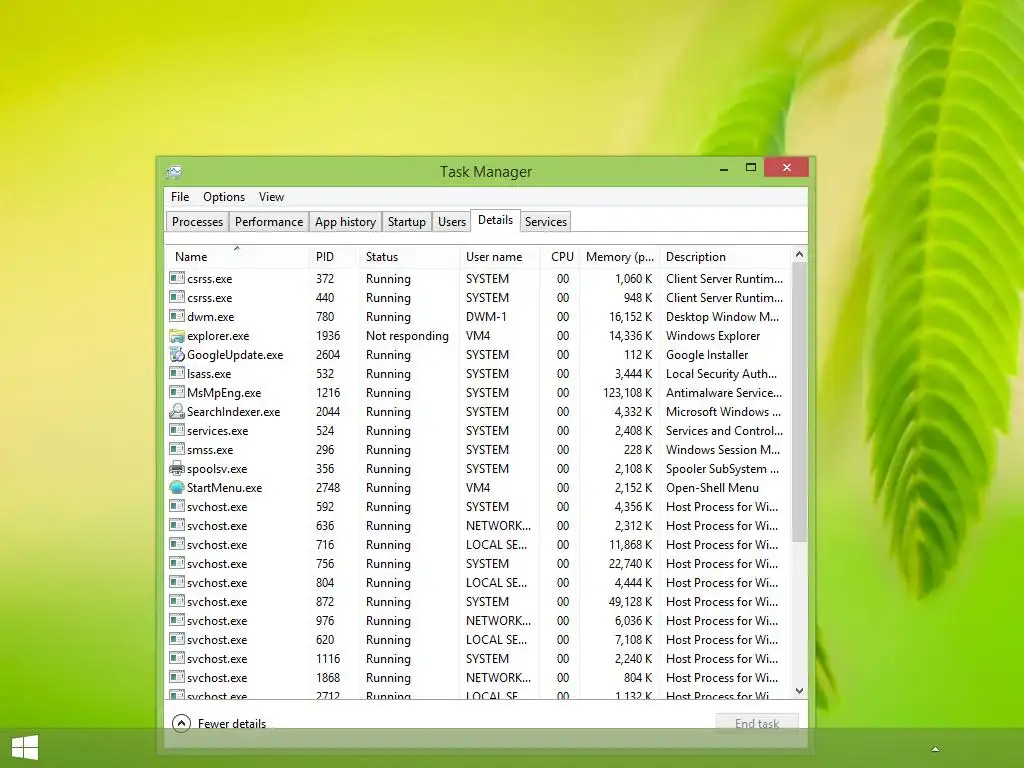Screen dimensions: 1024x768
Task: Select the 'Windows Session M...' description
Action: [723, 449]
